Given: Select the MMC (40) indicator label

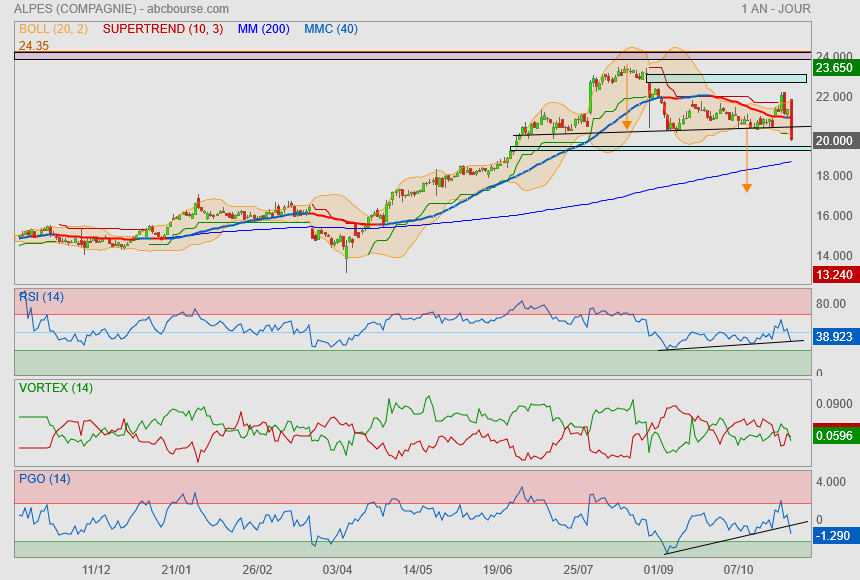Looking at the screenshot, I should coord(331,29).
